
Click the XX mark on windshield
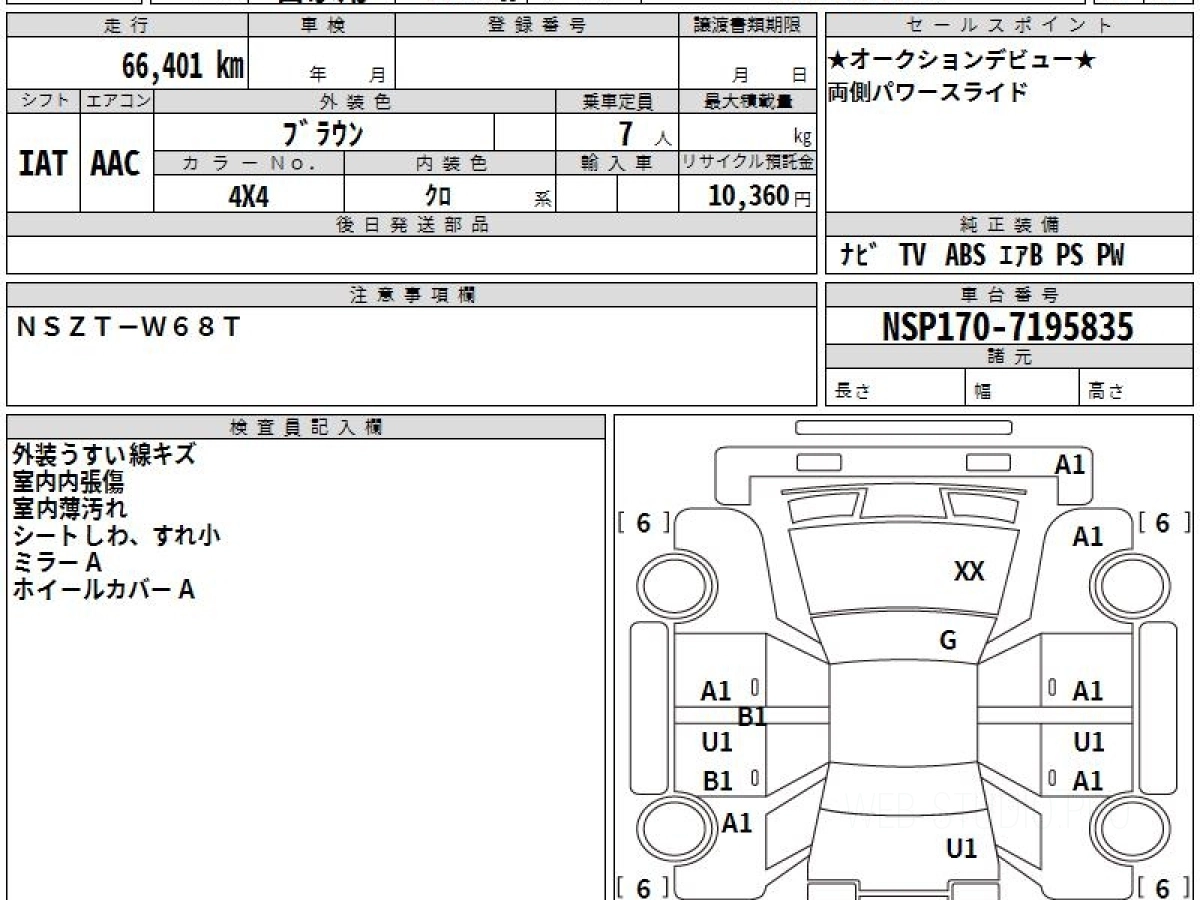pos(969,571)
